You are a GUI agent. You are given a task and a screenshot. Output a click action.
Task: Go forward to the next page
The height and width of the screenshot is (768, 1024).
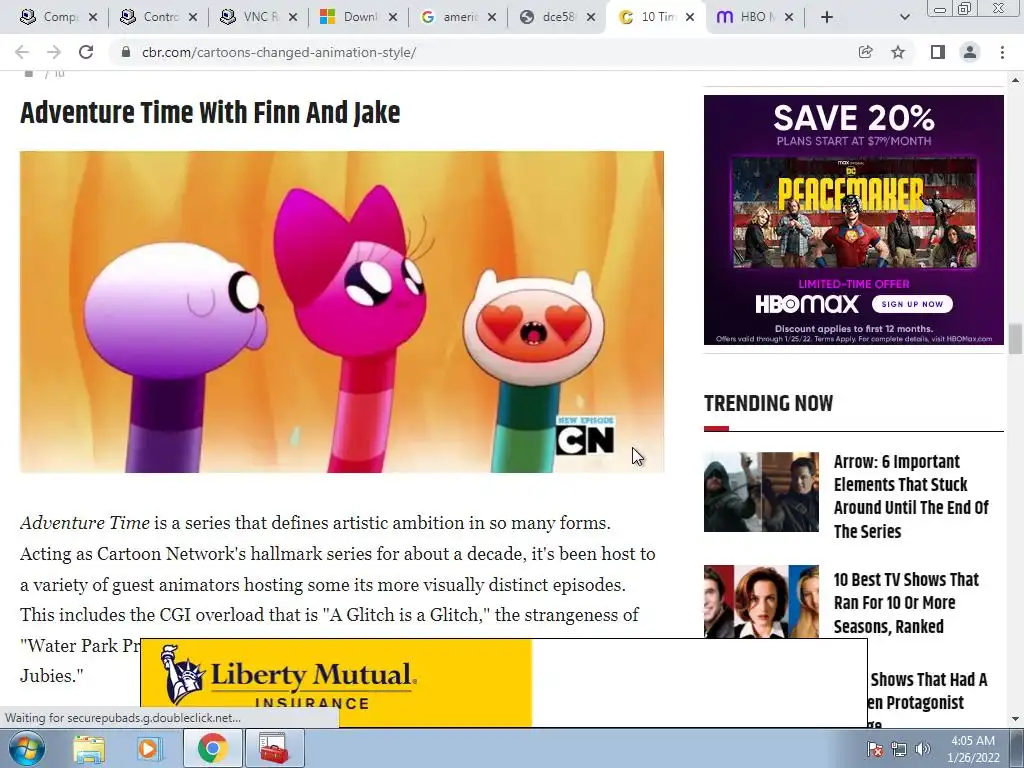click(54, 52)
